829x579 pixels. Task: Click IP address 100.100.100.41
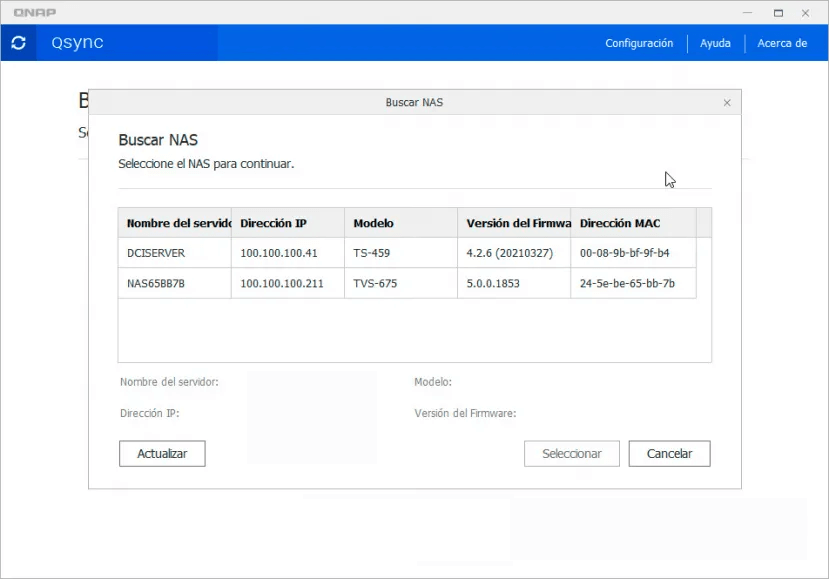tap(279, 253)
